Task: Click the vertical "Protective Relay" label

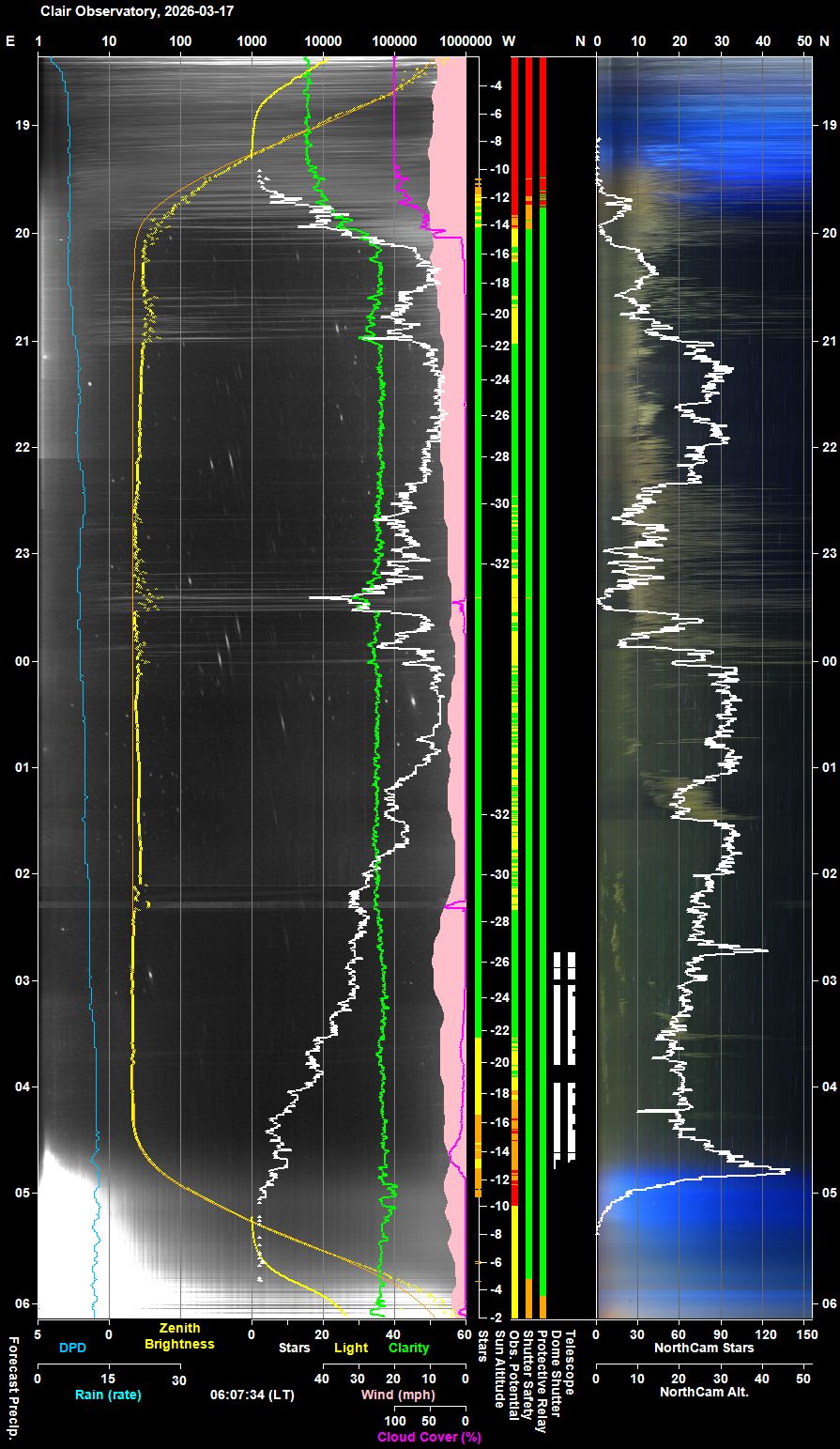Action: click(x=542, y=1380)
